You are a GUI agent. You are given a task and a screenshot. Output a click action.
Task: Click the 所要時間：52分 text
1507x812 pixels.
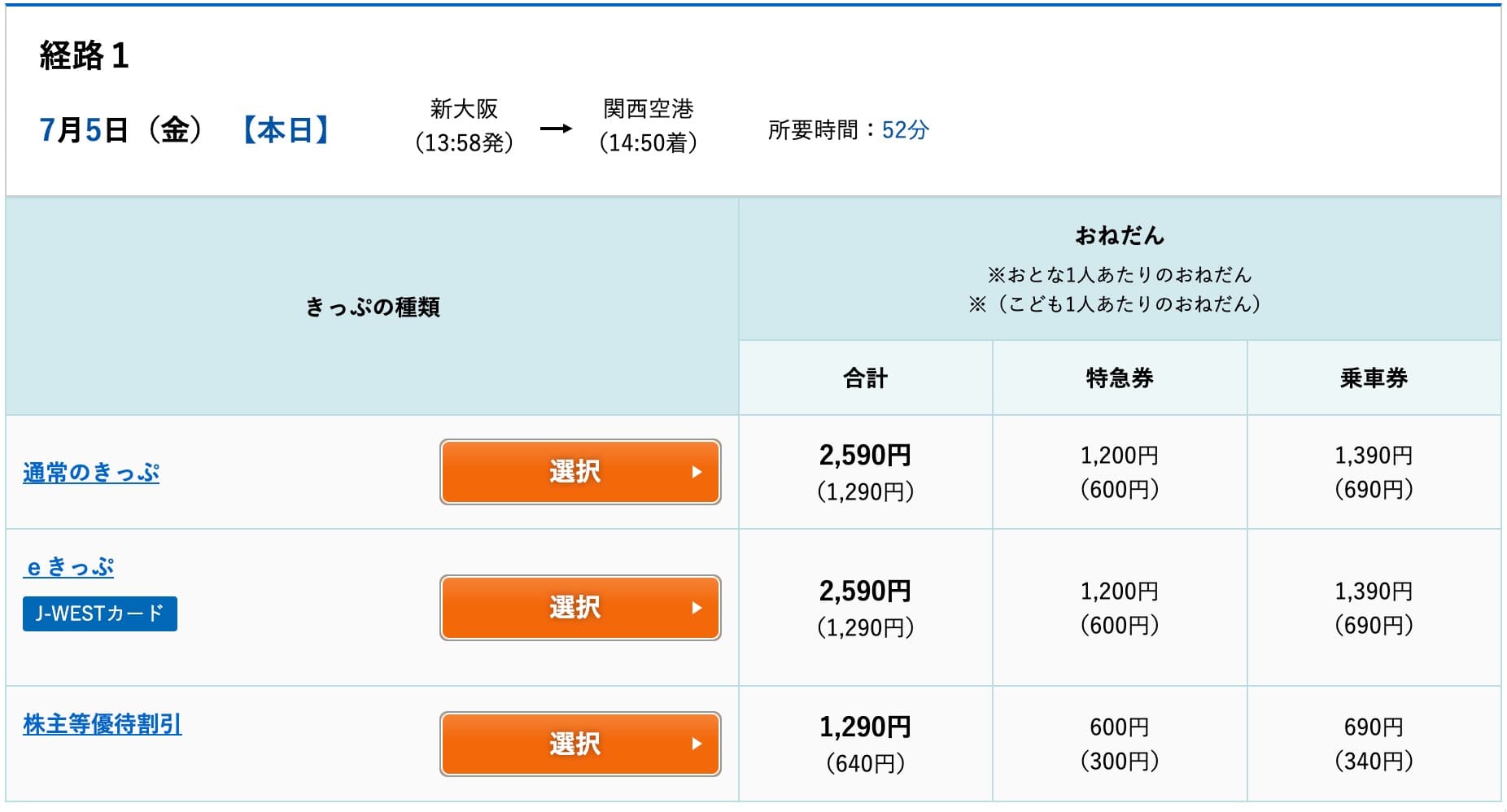[849, 130]
